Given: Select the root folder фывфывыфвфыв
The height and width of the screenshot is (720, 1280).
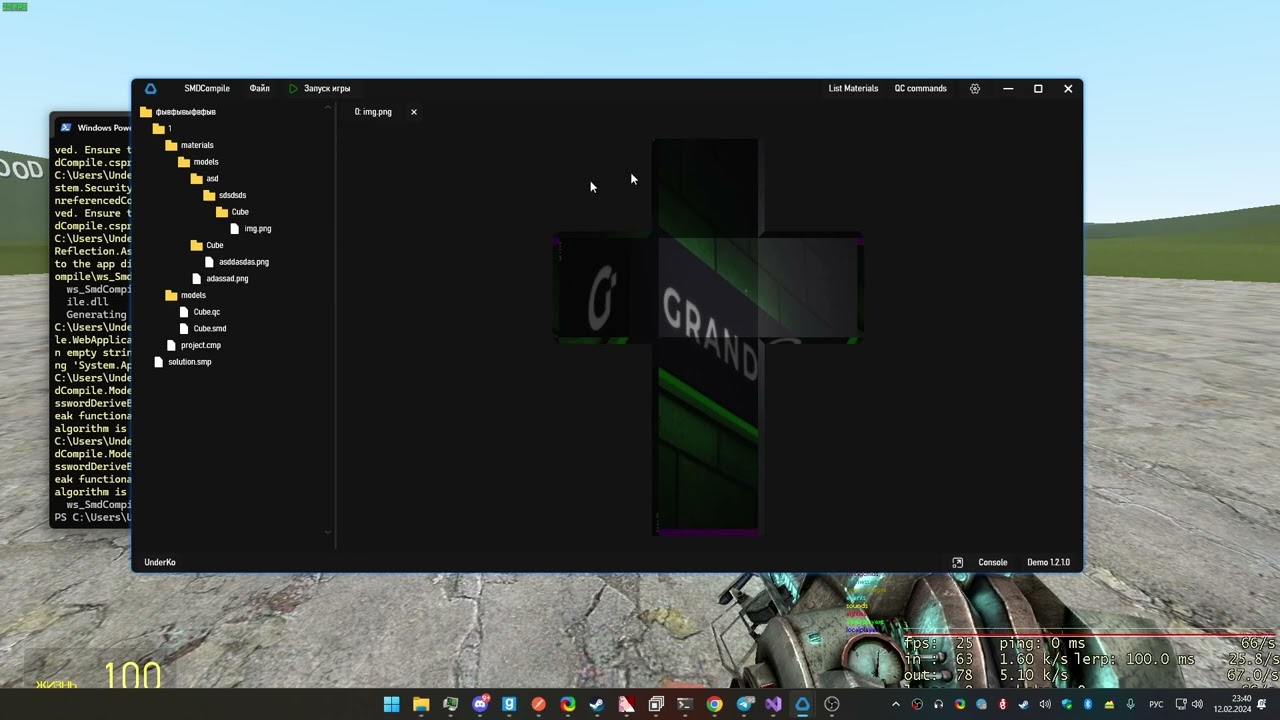Looking at the screenshot, I should (x=178, y=112).
